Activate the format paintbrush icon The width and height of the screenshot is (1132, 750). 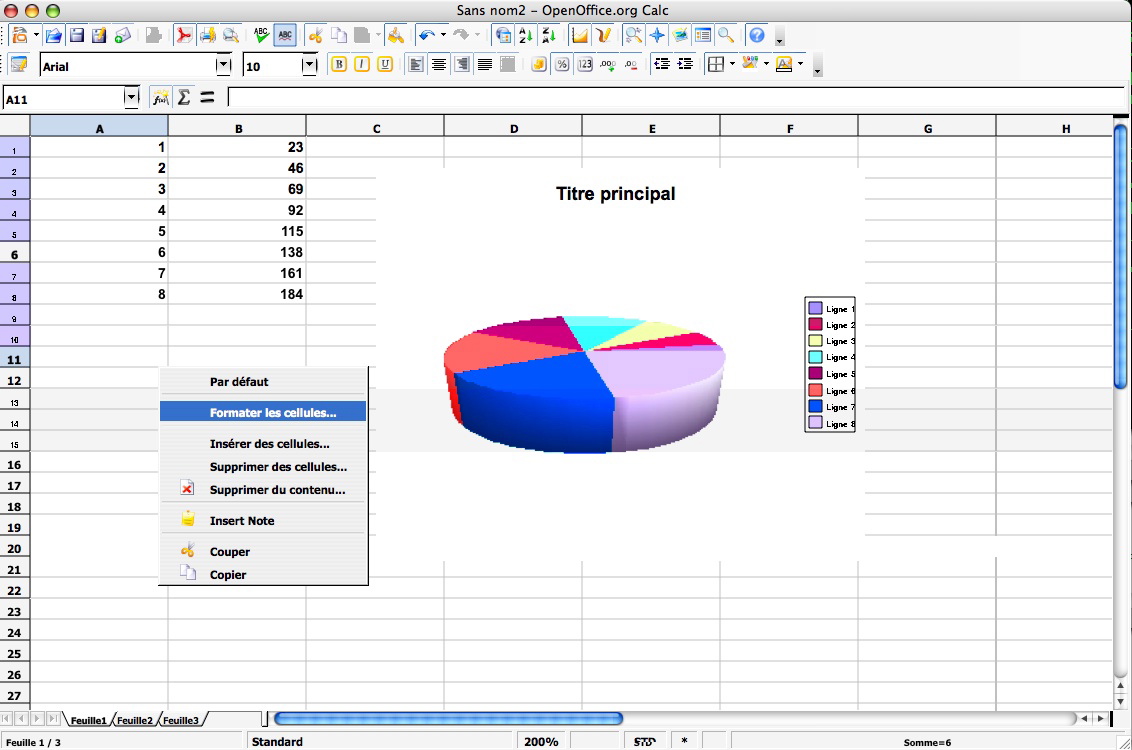click(x=395, y=35)
